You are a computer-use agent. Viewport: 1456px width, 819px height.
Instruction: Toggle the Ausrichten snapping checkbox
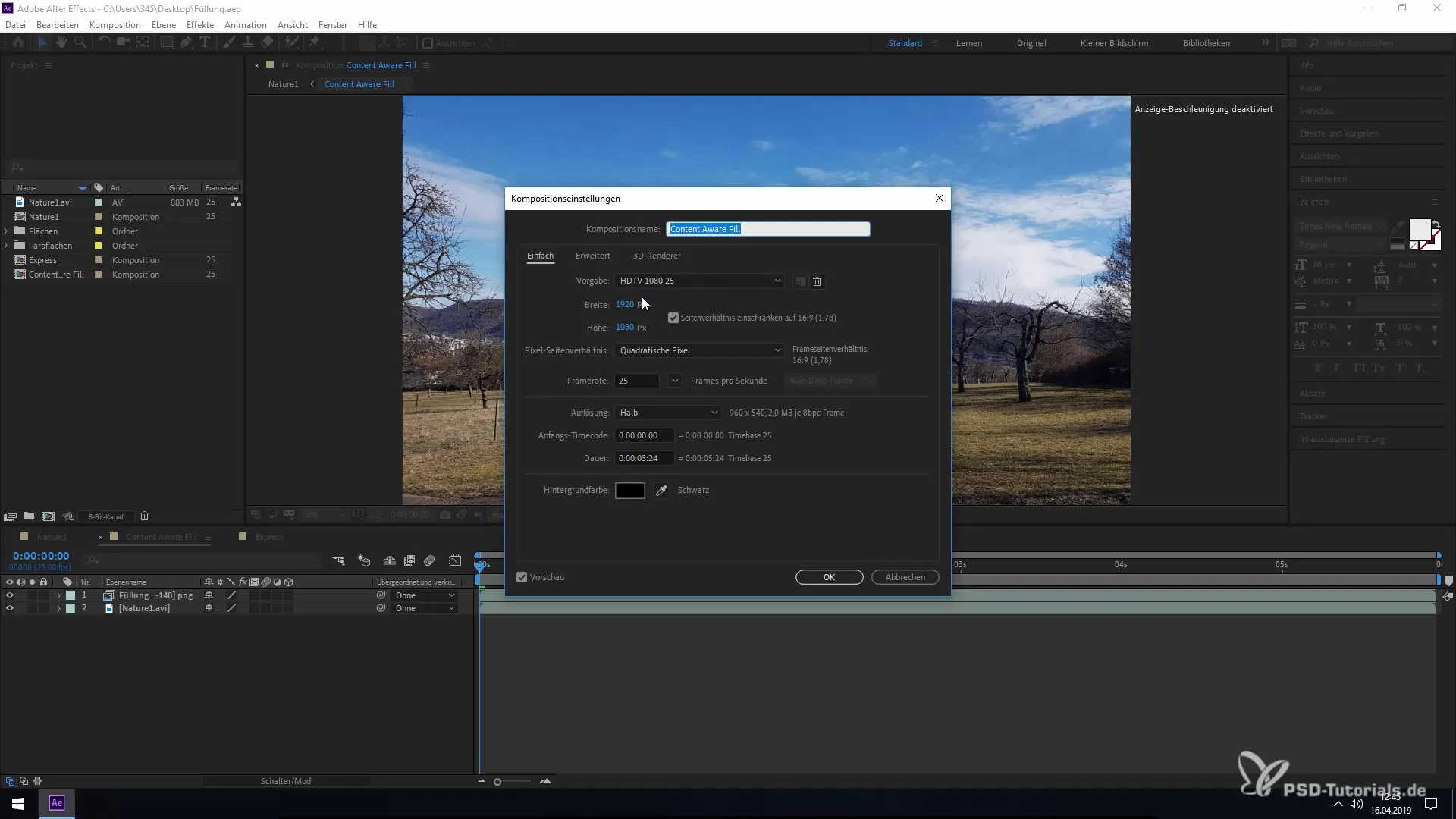click(428, 43)
